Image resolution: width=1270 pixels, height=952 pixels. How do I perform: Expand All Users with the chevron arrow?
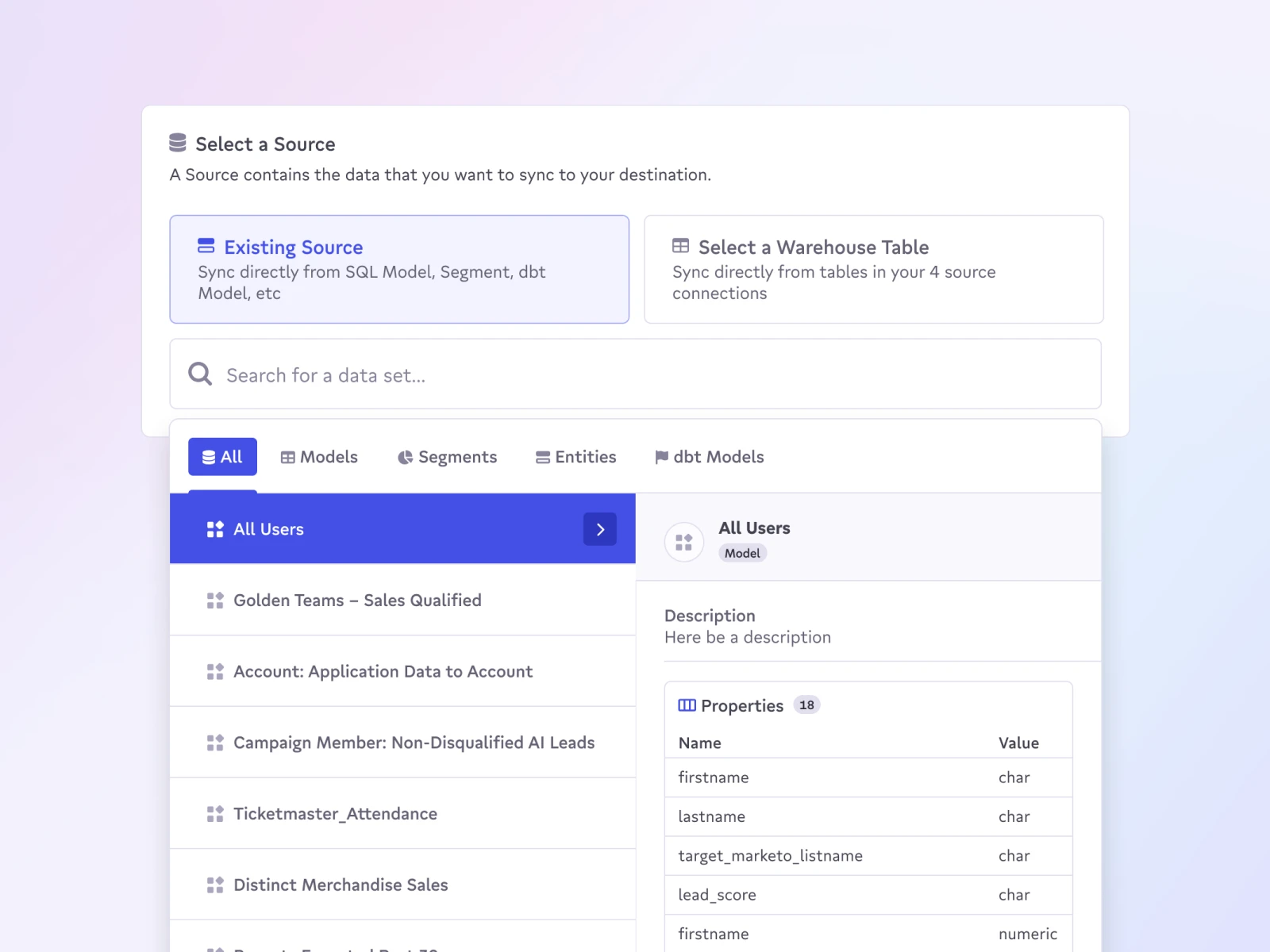[600, 529]
